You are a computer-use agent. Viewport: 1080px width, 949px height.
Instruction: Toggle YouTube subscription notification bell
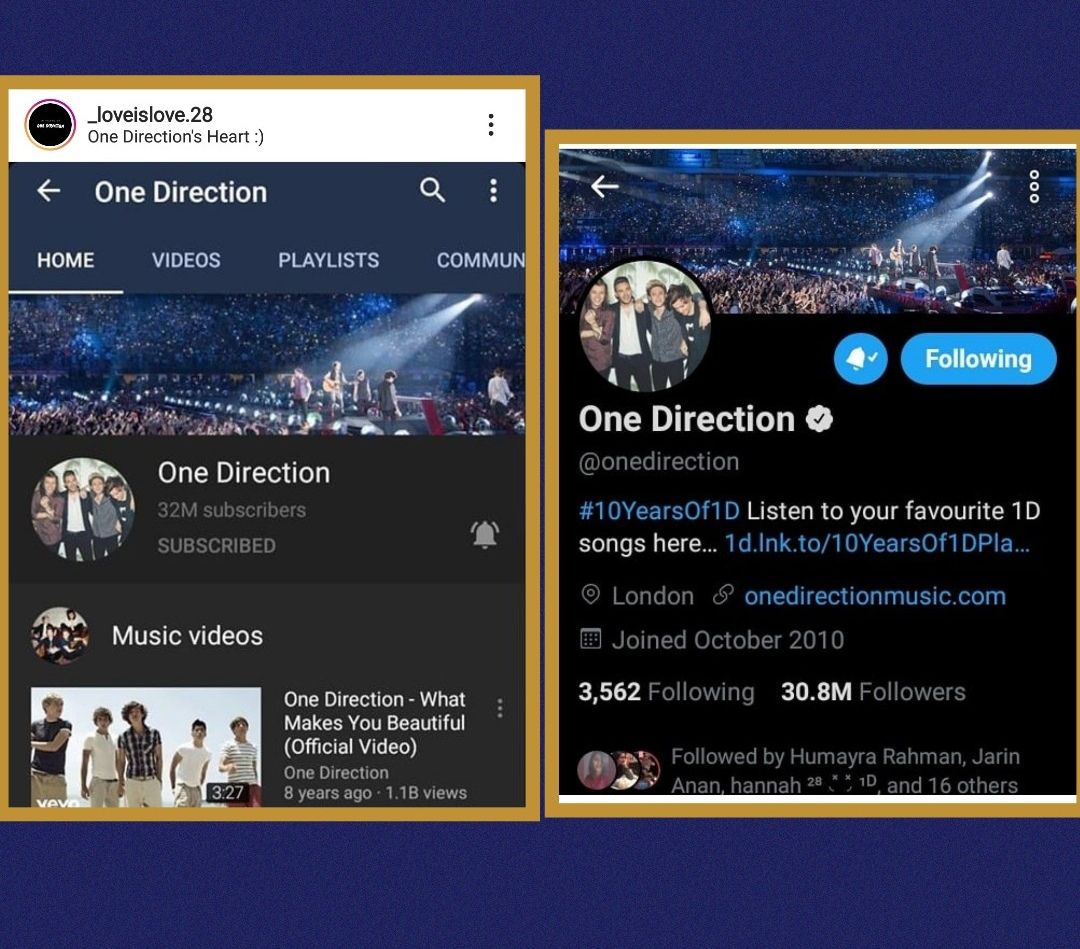point(484,534)
